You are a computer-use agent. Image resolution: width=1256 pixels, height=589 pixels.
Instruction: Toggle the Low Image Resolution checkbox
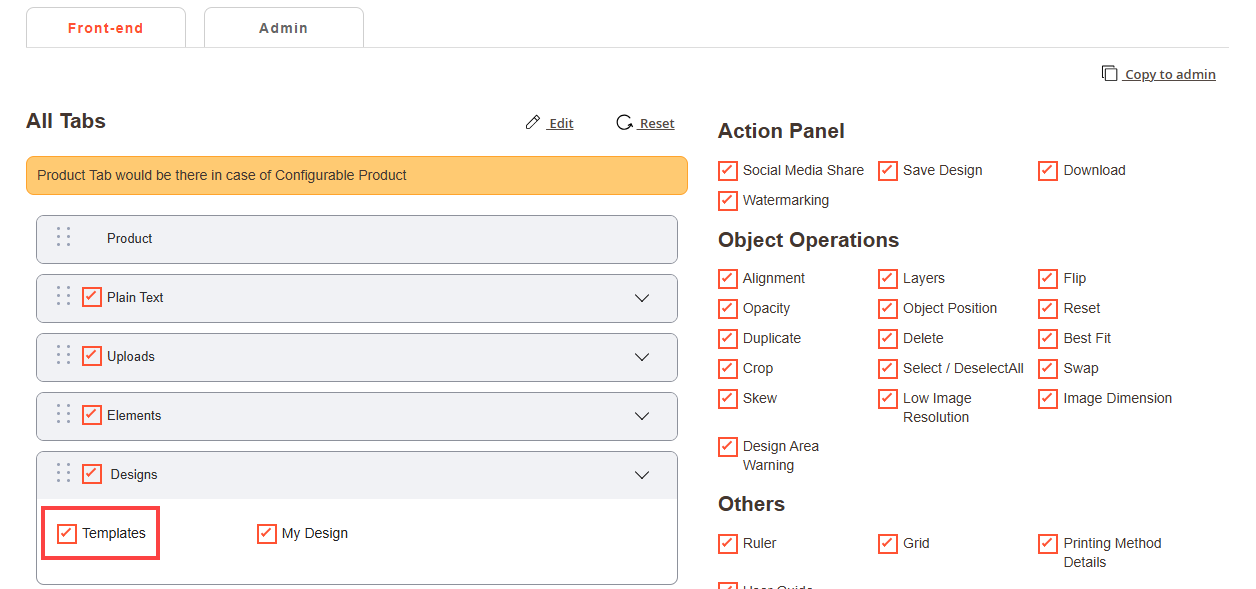888,399
